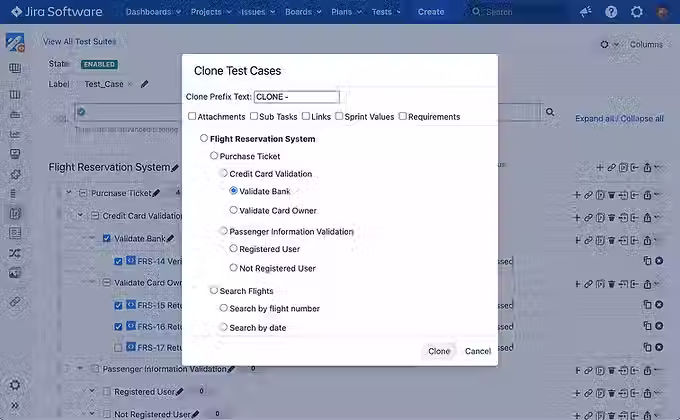The height and width of the screenshot is (420, 680).
Task: Click the Clone Prefix Text input field
Action: tap(297, 97)
